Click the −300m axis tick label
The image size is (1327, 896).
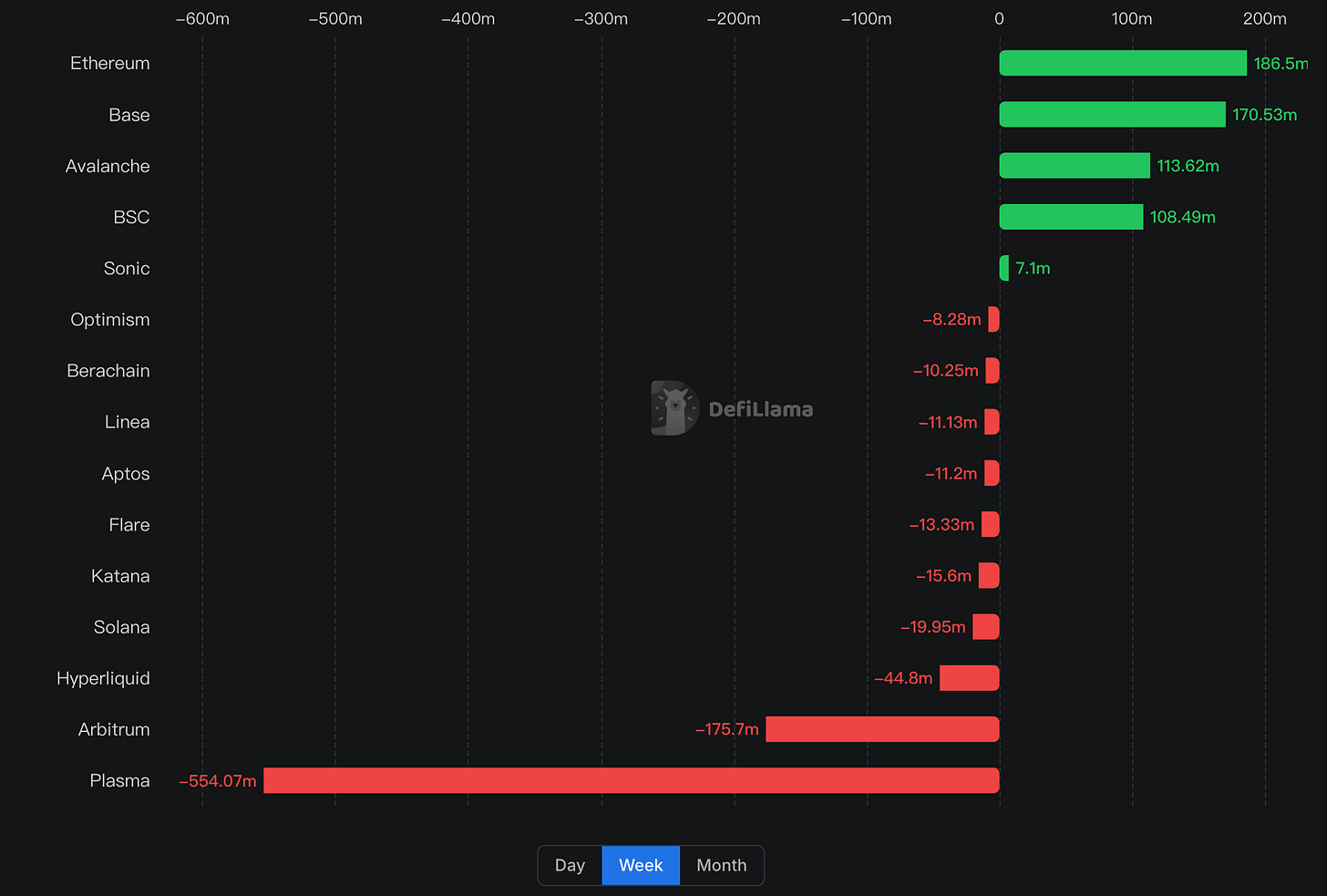tap(601, 18)
